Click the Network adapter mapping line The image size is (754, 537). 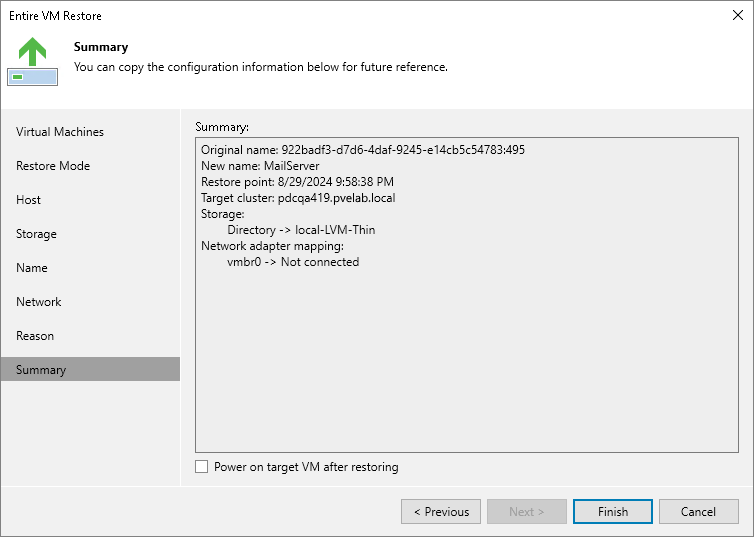pos(272,246)
